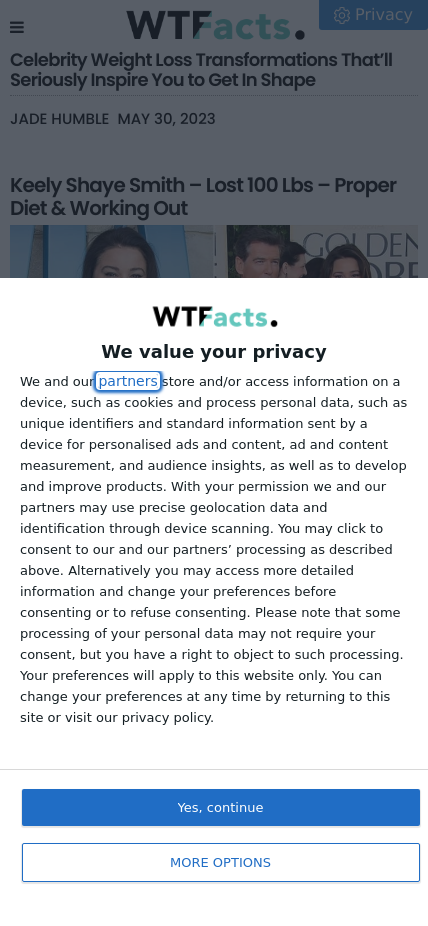Open MORE OPTIONS for consent preferences
This screenshot has height=926, width=428.
(221, 862)
